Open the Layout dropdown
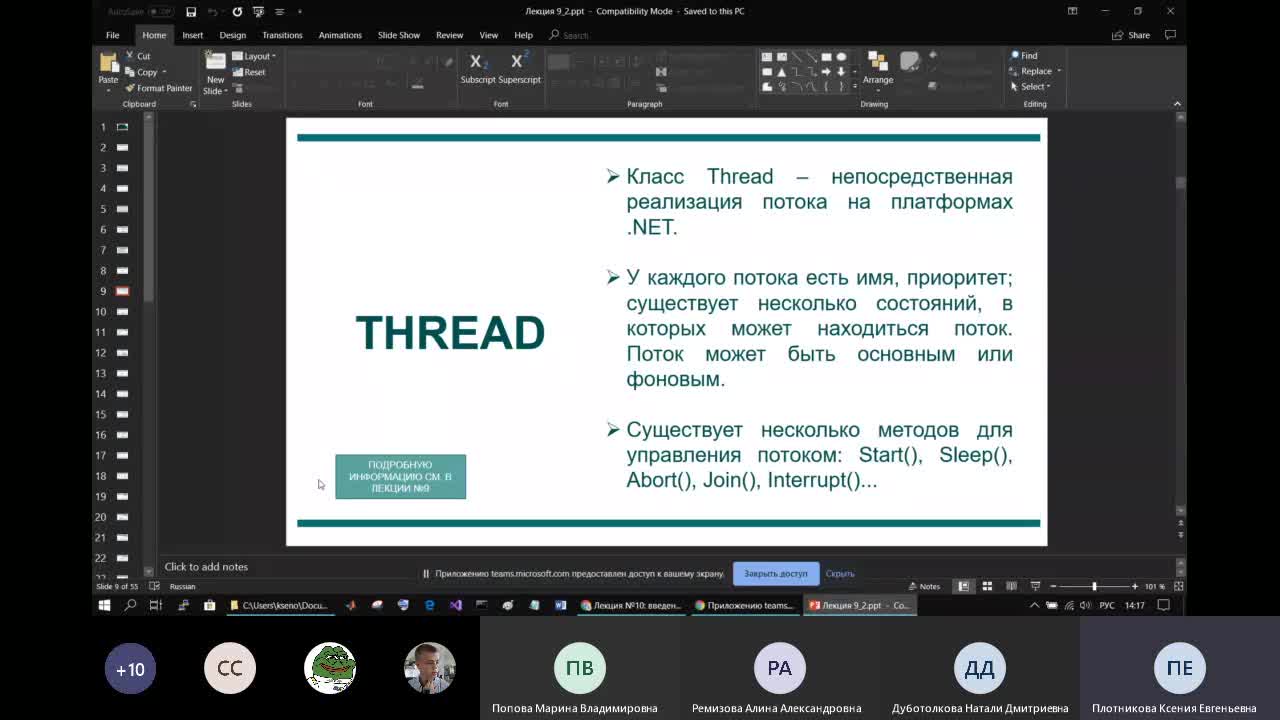 click(x=254, y=56)
